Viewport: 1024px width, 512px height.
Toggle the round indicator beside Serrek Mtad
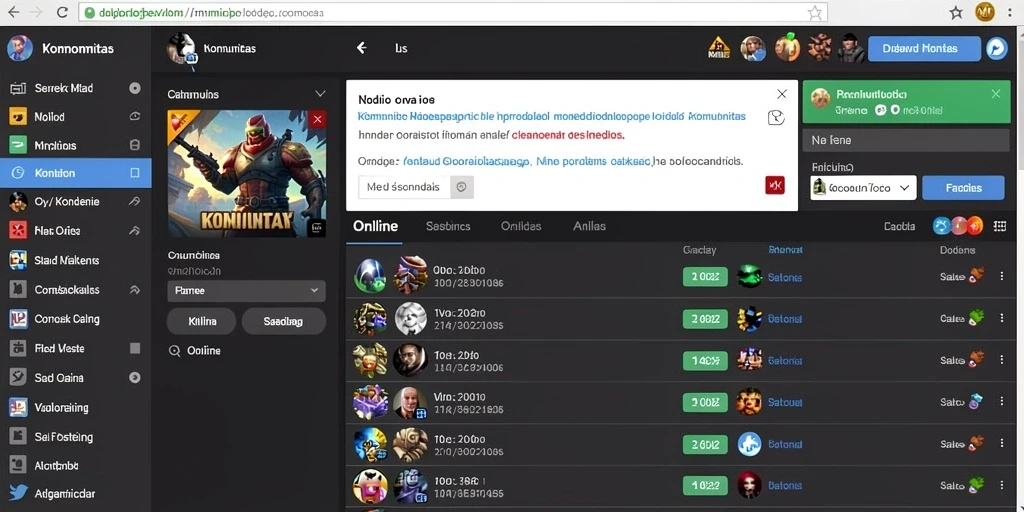pyautogui.click(x=135, y=88)
